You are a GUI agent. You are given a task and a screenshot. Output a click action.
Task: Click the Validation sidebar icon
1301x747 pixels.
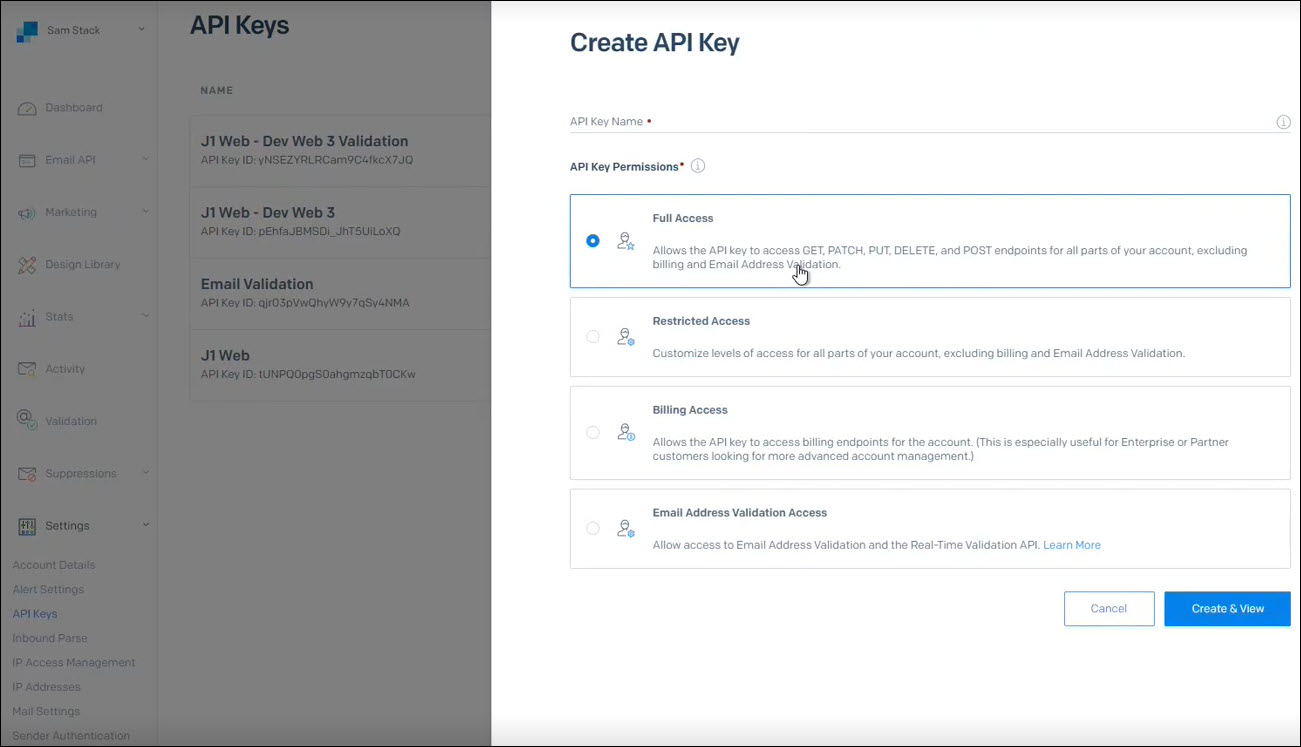coord(27,421)
